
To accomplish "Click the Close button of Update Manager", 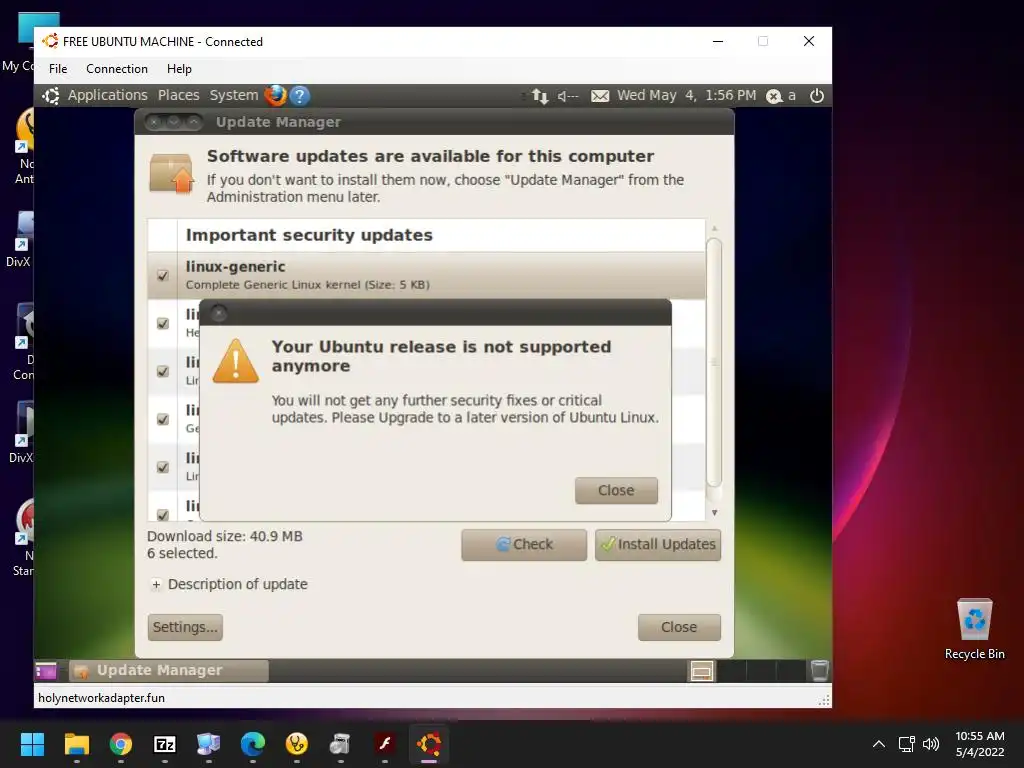I will coord(679,627).
